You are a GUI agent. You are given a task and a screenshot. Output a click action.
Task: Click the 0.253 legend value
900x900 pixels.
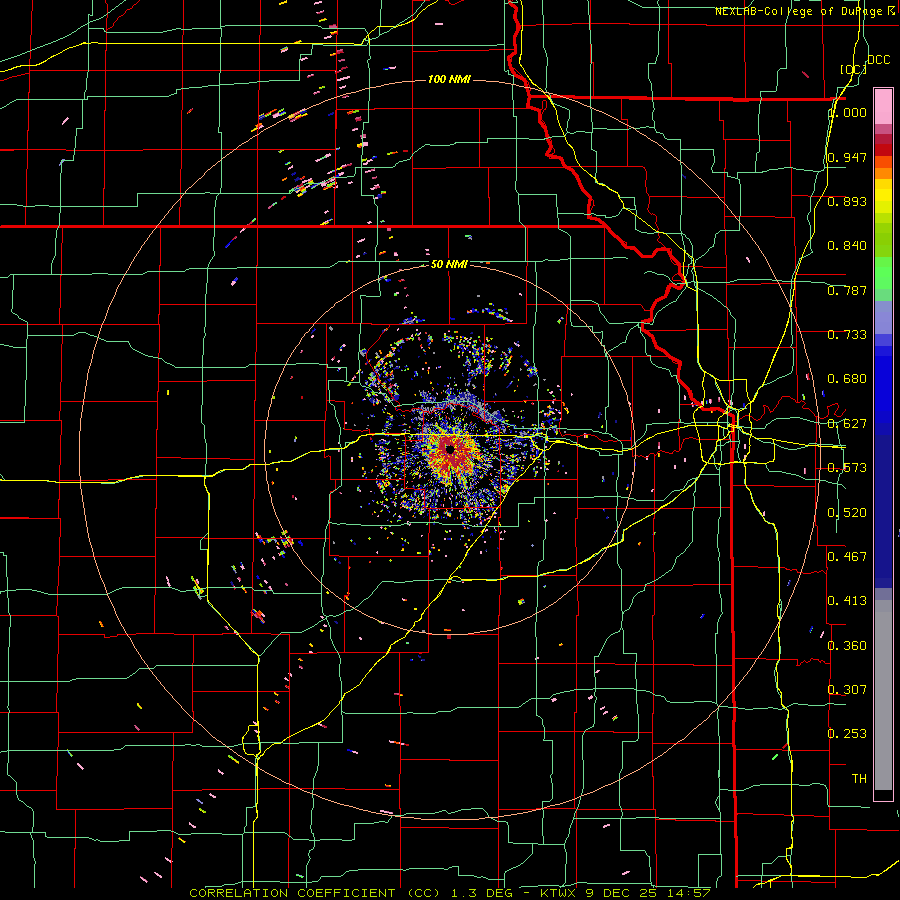[x=848, y=734]
